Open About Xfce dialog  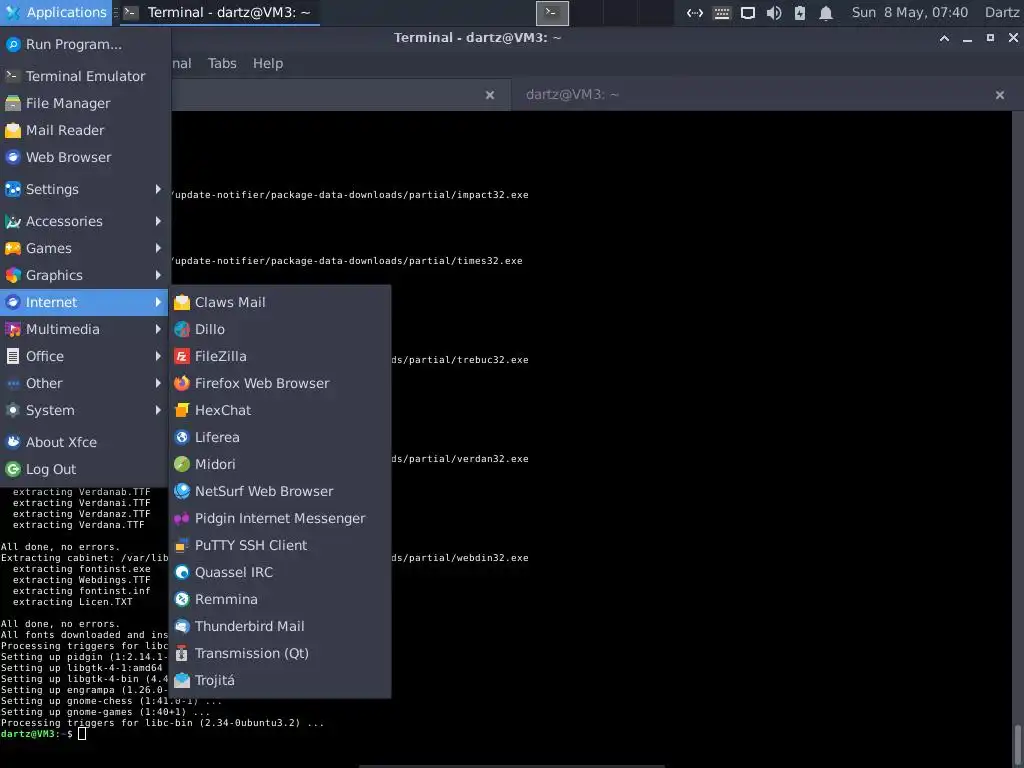(84, 442)
